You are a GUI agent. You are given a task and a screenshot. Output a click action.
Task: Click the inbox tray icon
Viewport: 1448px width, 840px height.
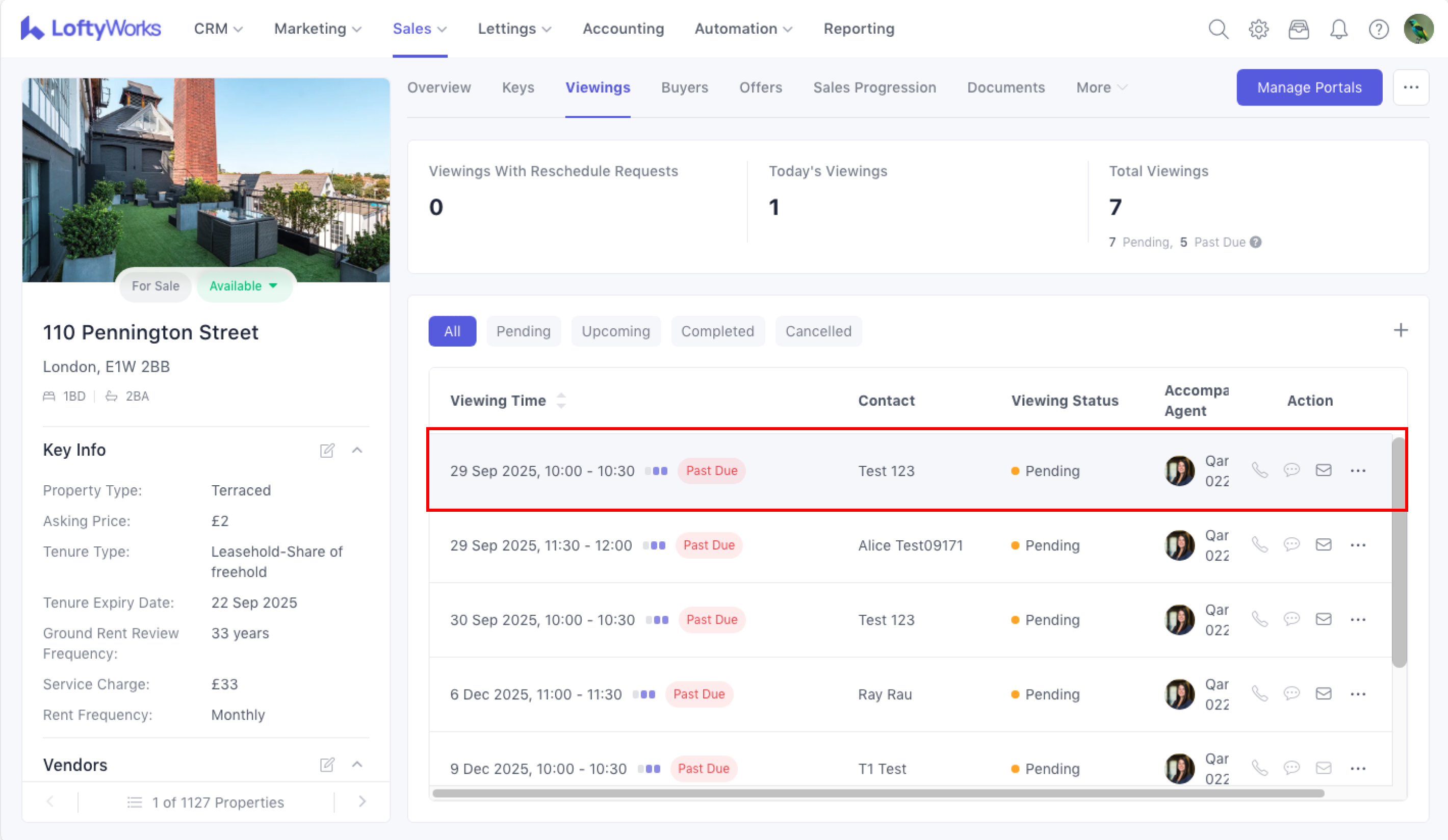(x=1299, y=29)
